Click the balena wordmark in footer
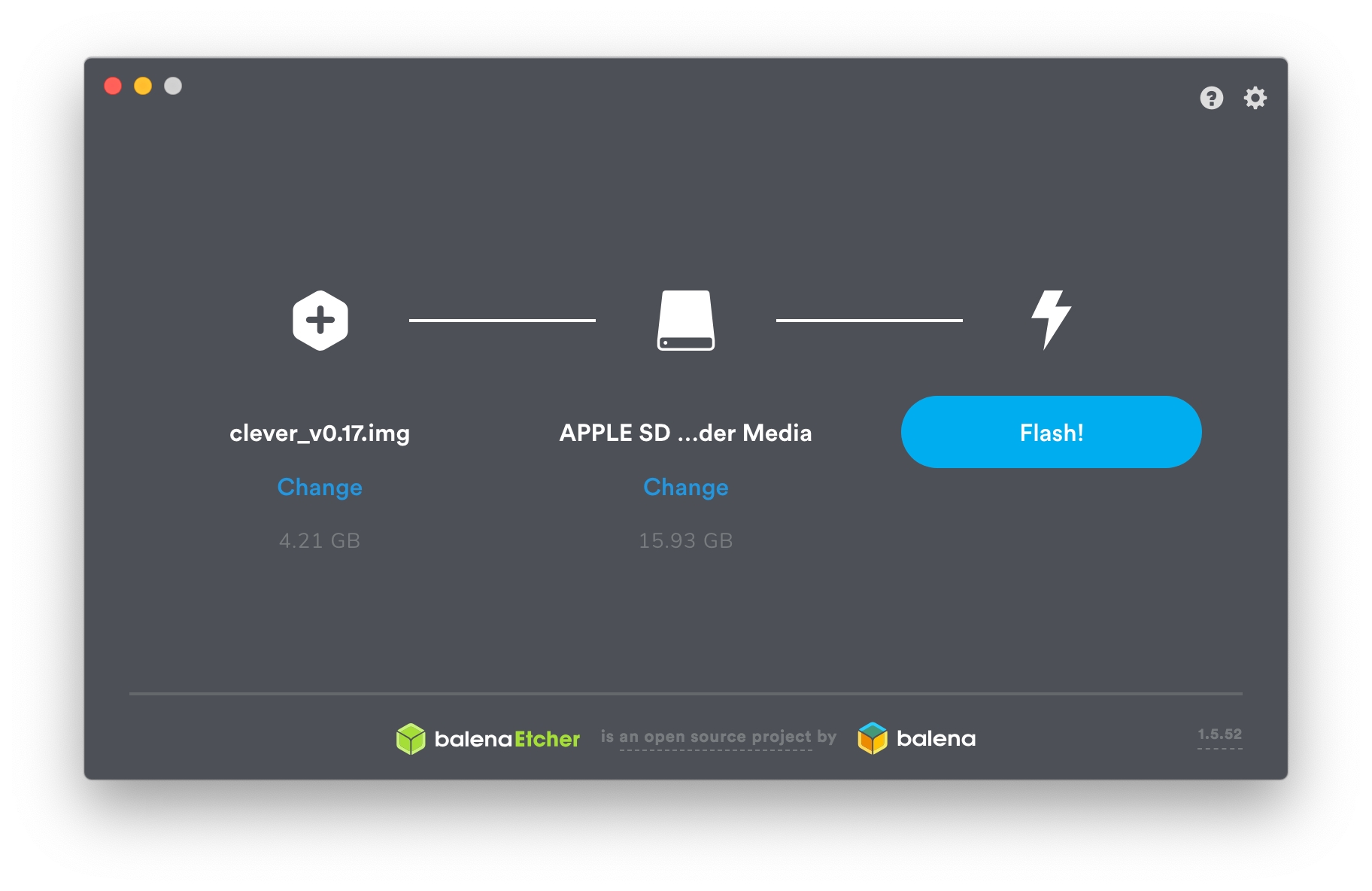 (936, 739)
